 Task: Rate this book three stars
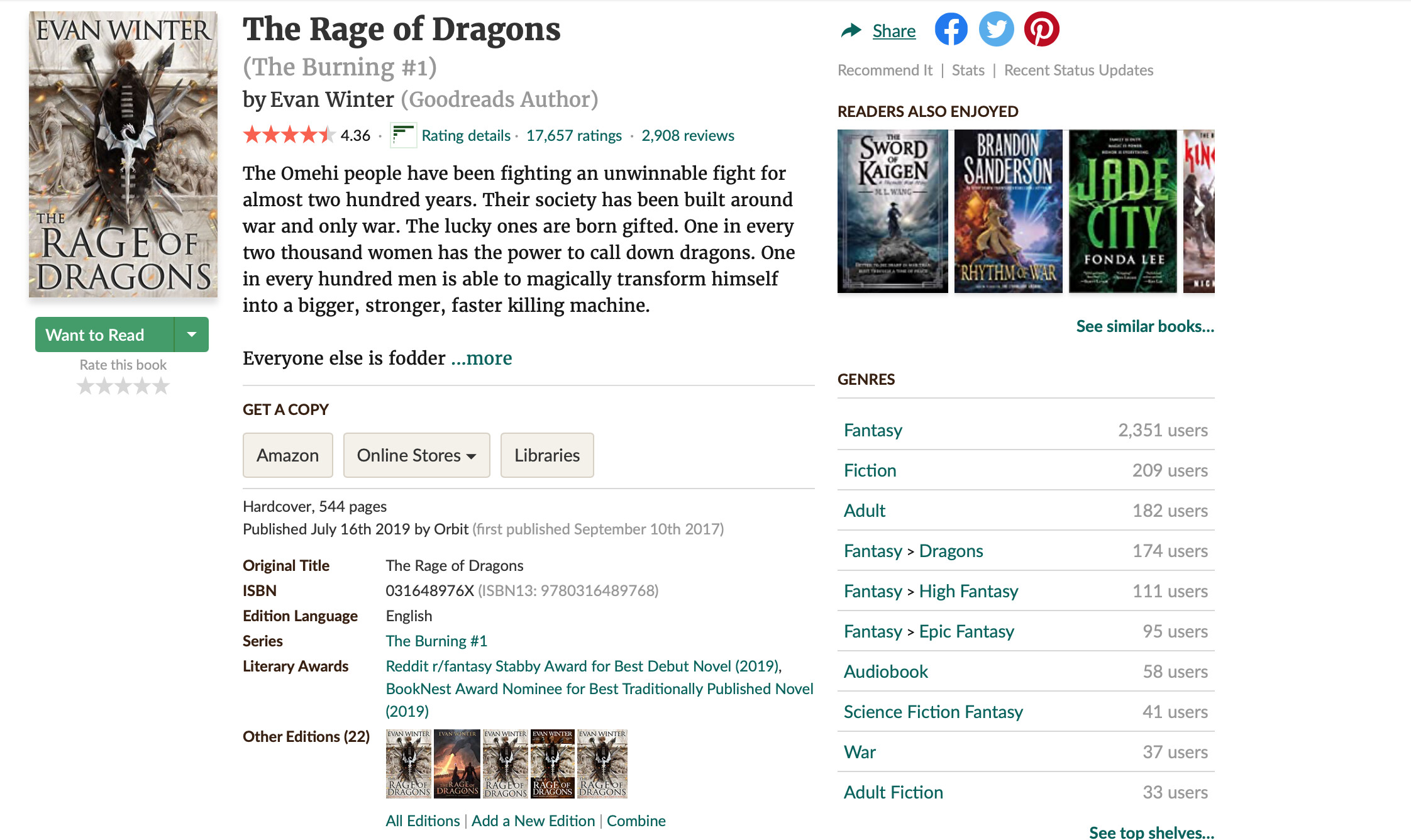pyautogui.click(x=123, y=385)
